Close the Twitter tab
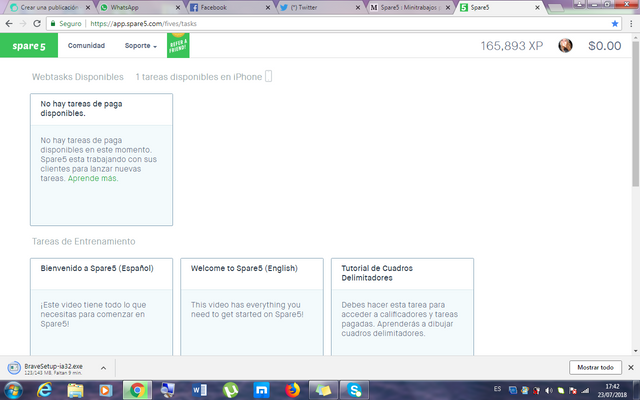 [x=358, y=7]
